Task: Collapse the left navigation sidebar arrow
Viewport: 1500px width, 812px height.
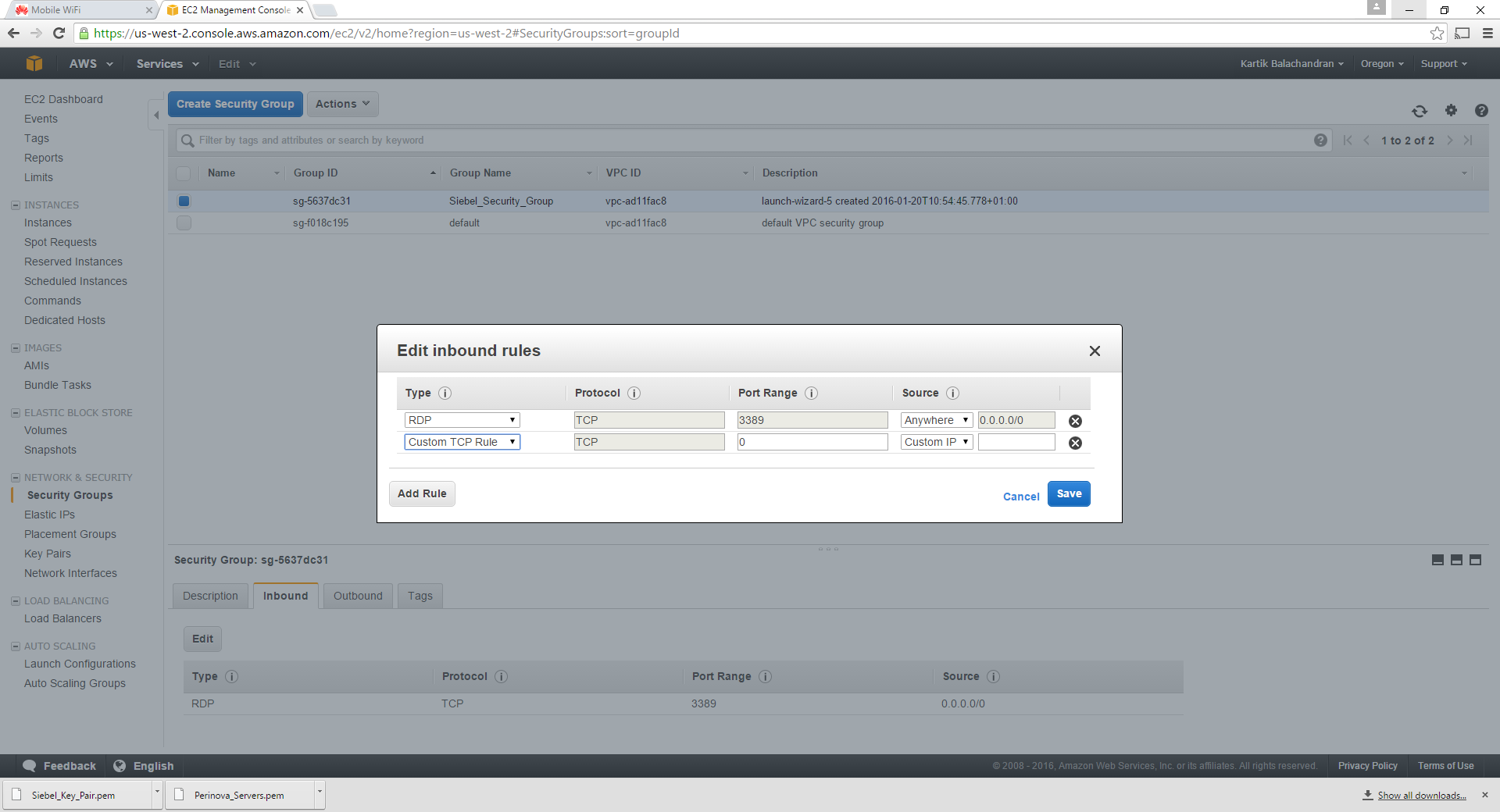Action: pos(156,115)
